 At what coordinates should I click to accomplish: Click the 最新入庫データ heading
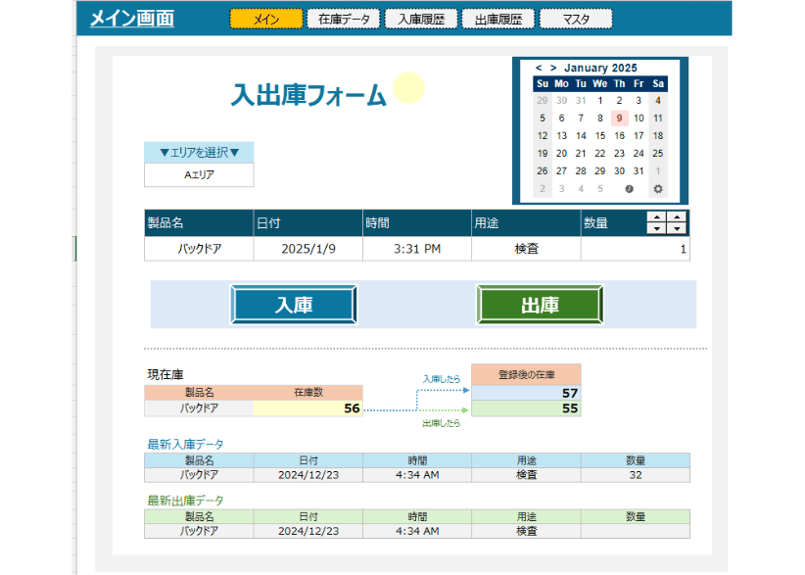pos(185,445)
